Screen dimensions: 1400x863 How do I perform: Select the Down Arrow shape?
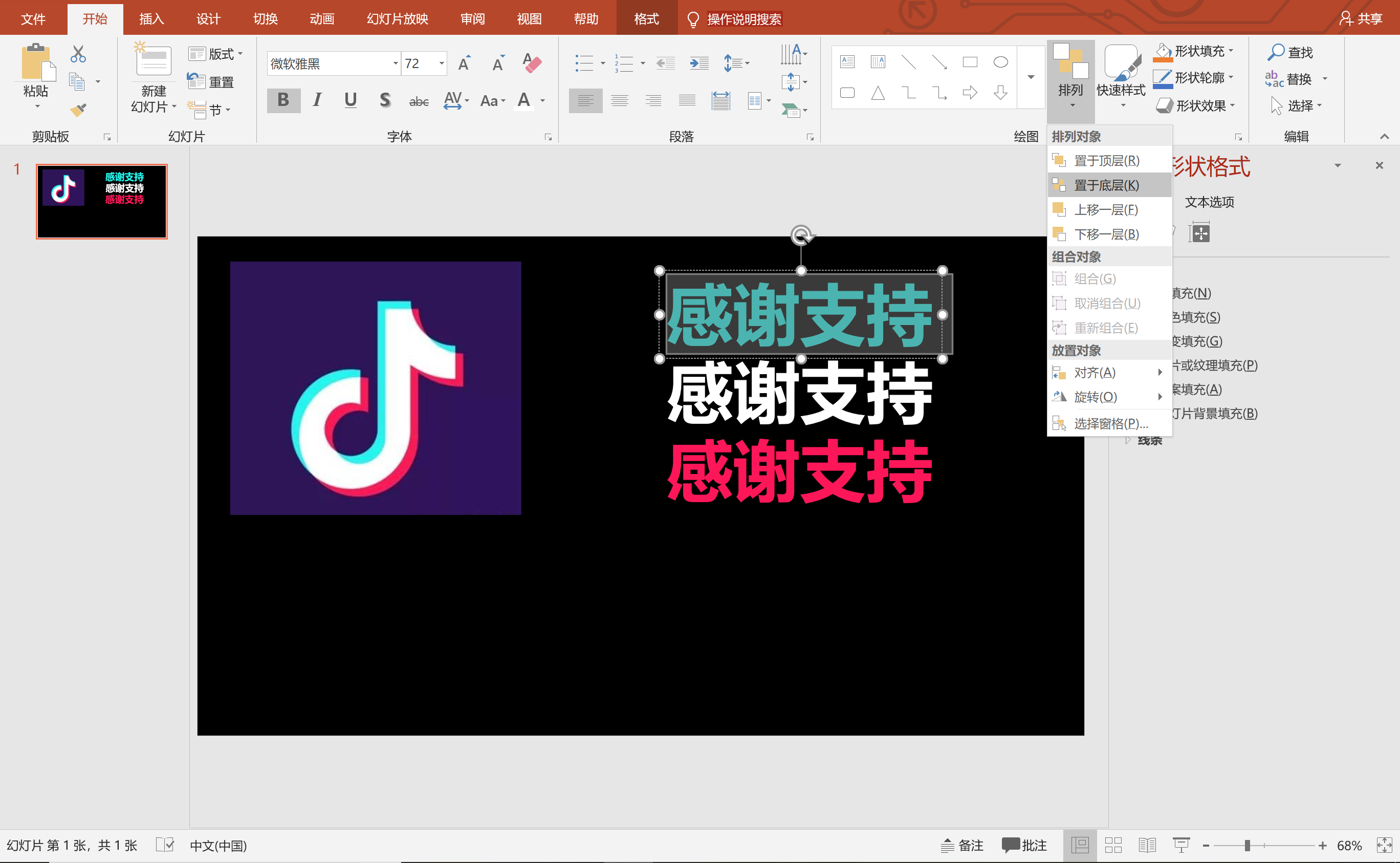coord(1001,93)
